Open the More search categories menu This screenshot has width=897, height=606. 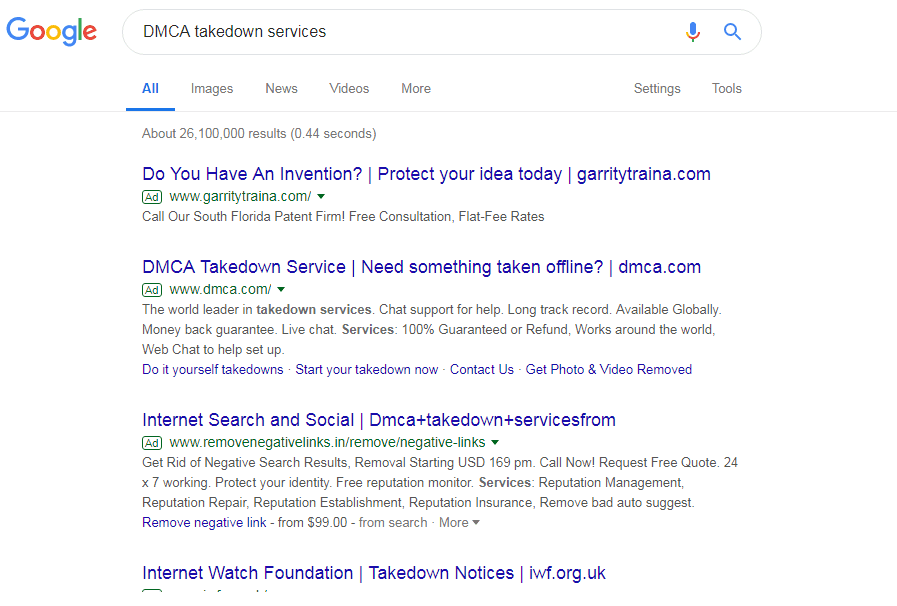pos(416,88)
